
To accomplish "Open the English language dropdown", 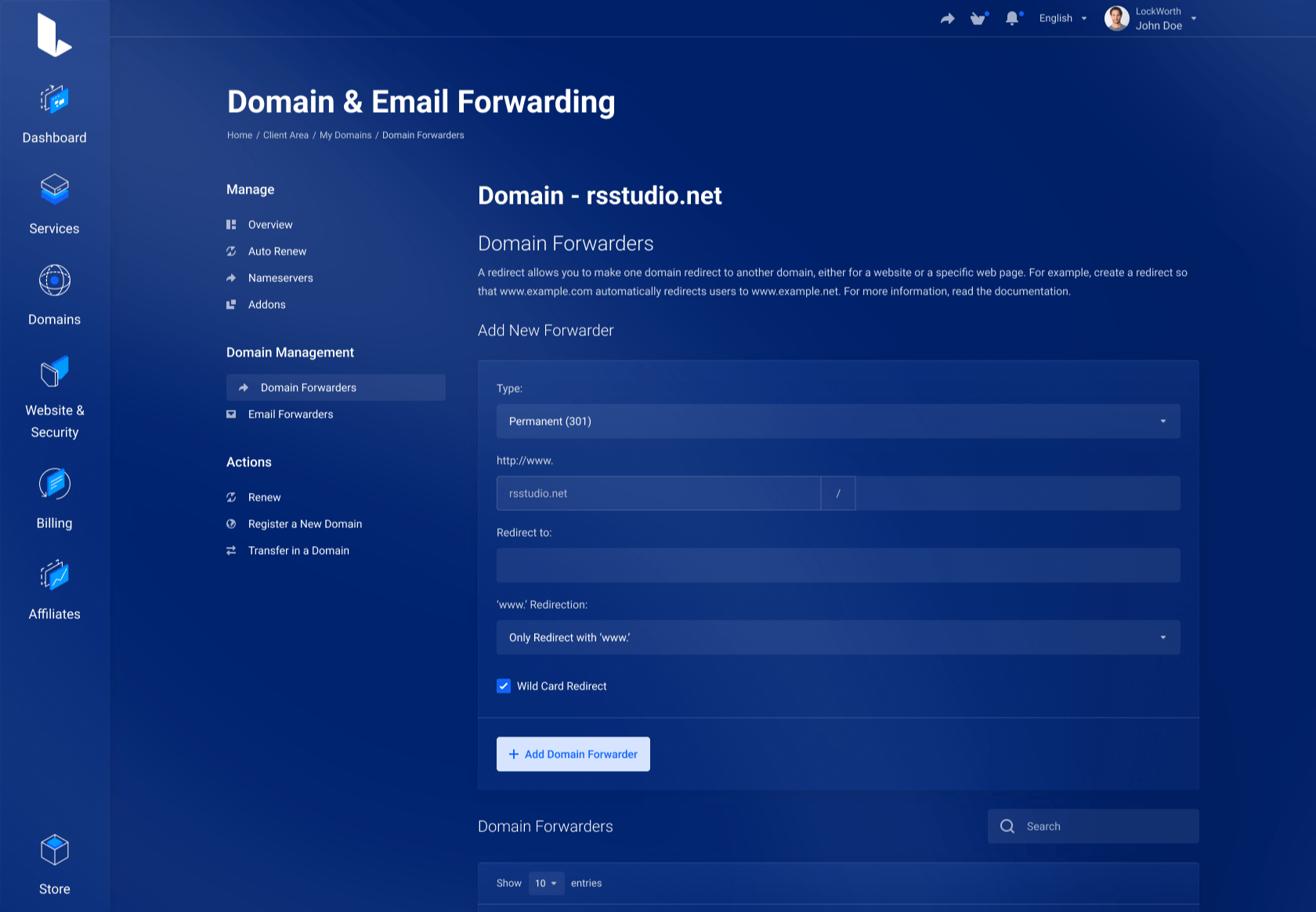I will click(1063, 18).
